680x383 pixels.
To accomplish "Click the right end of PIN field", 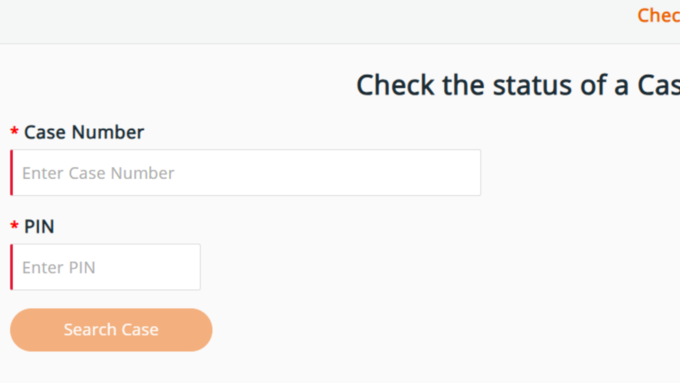I will [x=191, y=267].
